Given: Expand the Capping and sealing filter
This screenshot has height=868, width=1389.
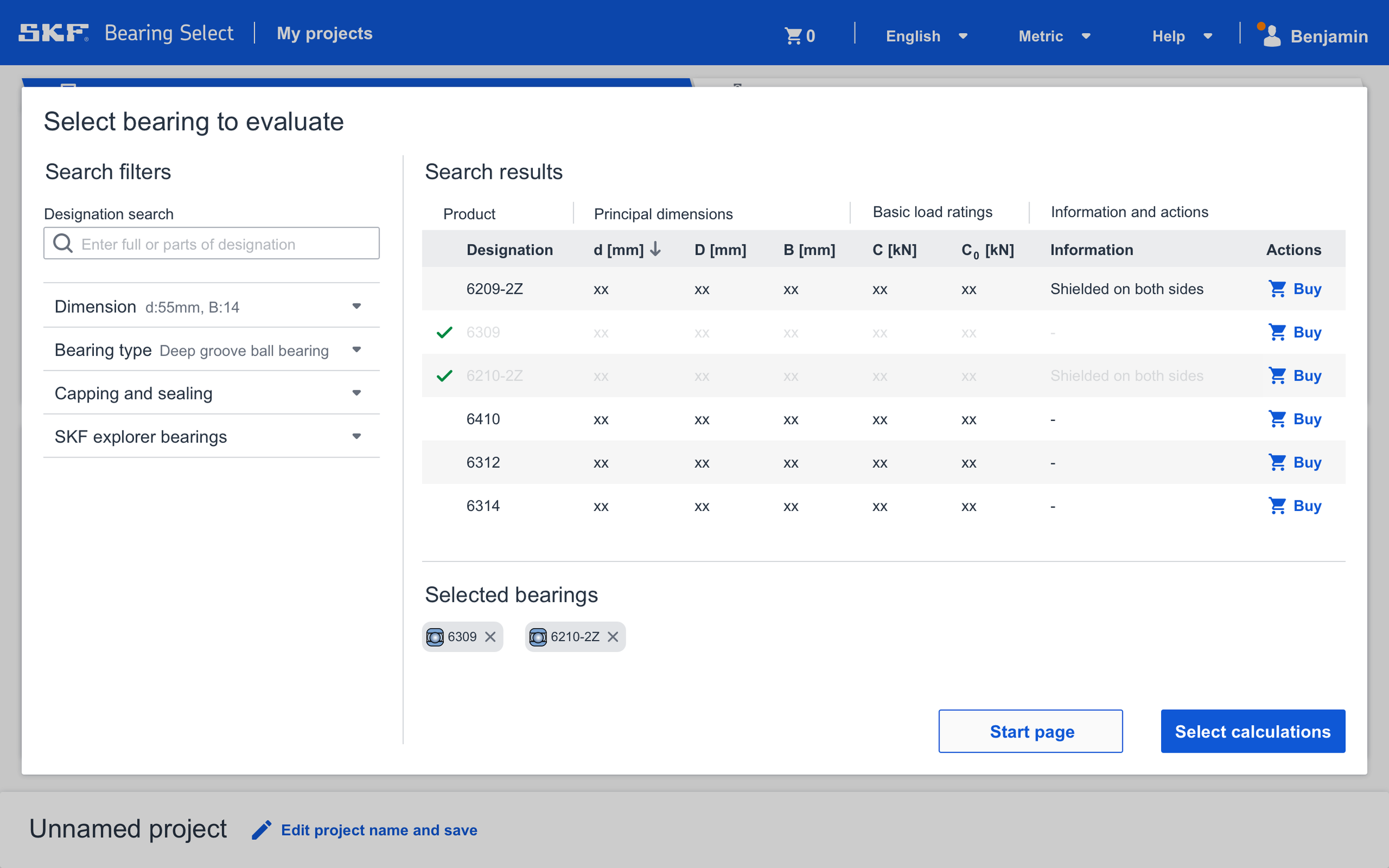Looking at the screenshot, I should click(x=356, y=393).
